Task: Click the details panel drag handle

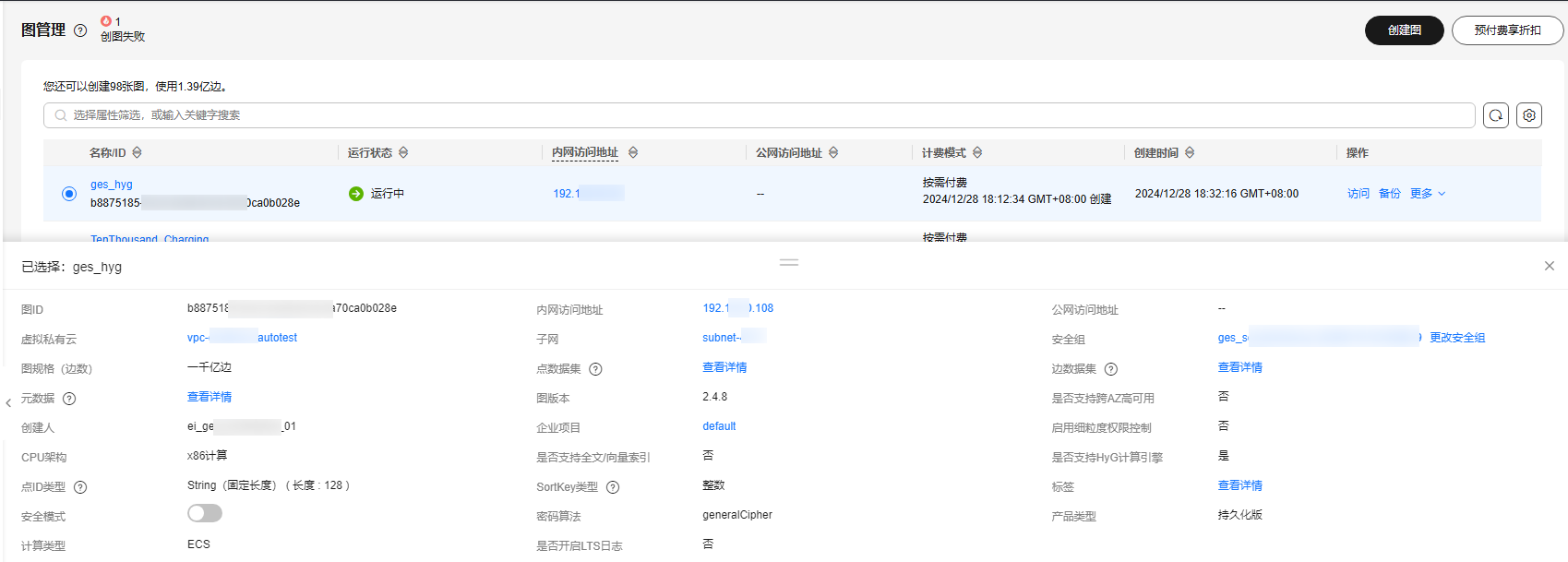Action: (x=789, y=263)
